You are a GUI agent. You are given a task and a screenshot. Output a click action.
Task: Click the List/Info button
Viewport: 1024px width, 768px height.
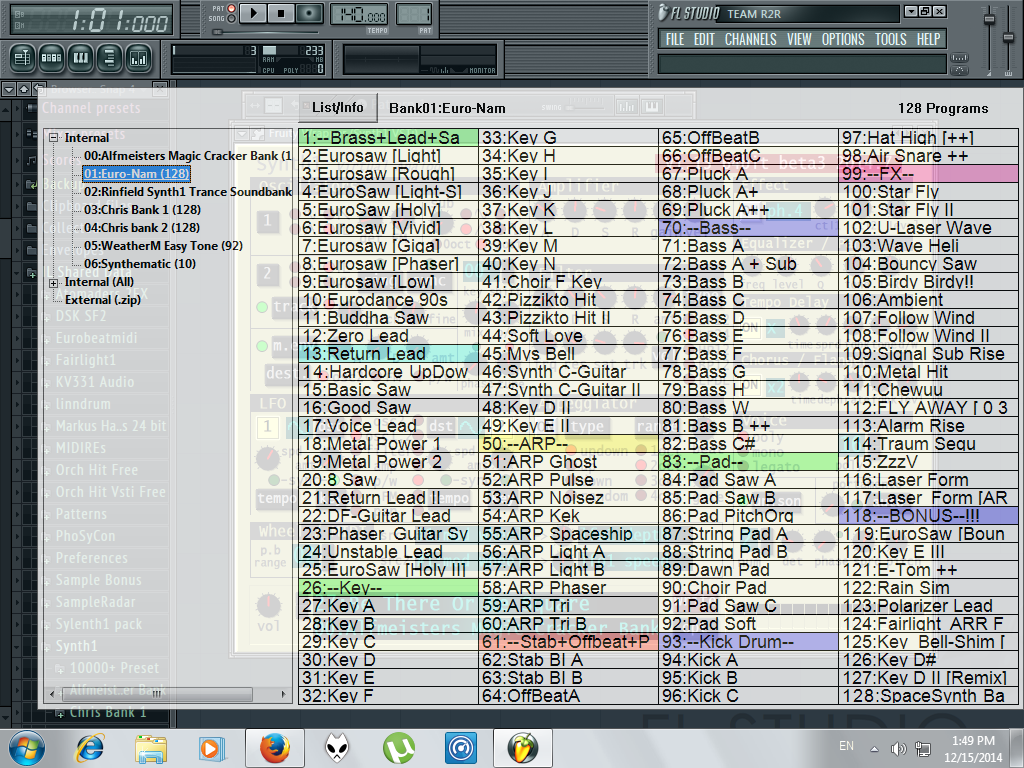[x=338, y=107]
